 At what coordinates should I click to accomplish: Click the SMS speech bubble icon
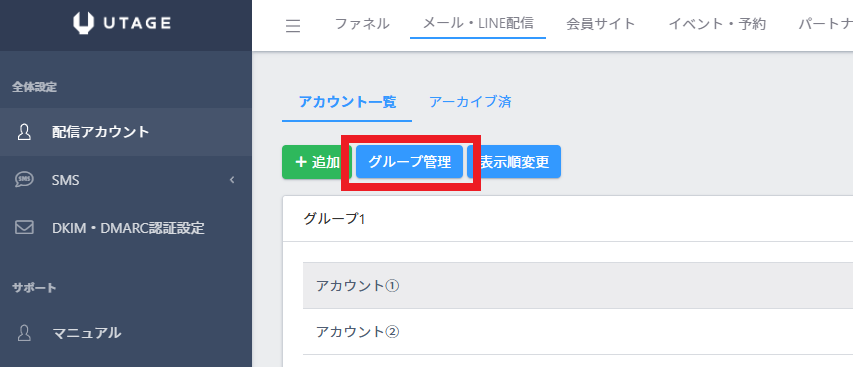[x=24, y=179]
